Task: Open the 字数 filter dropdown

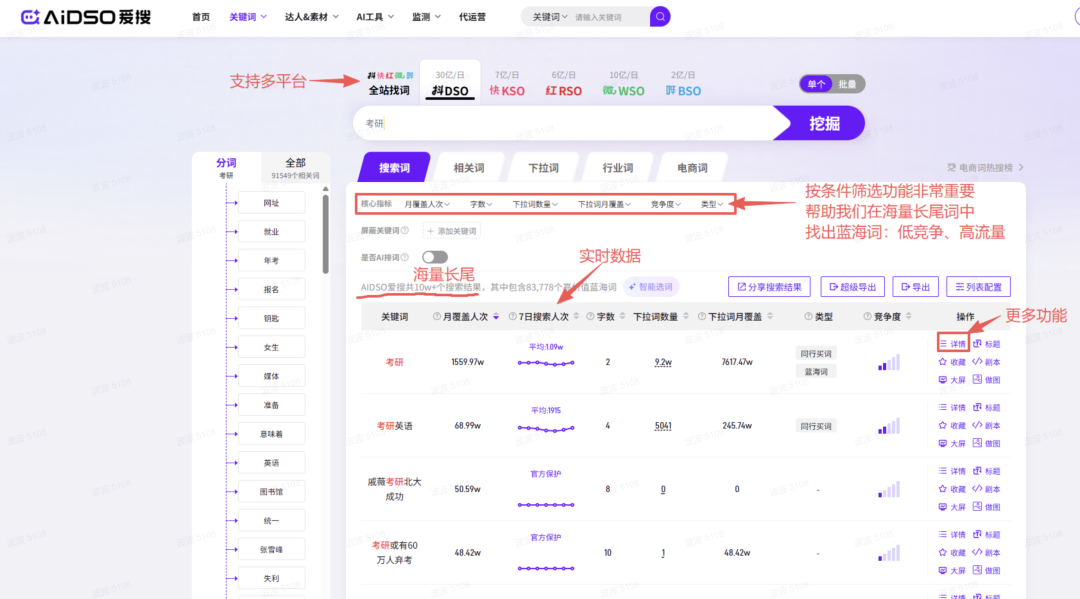Action: [481, 204]
